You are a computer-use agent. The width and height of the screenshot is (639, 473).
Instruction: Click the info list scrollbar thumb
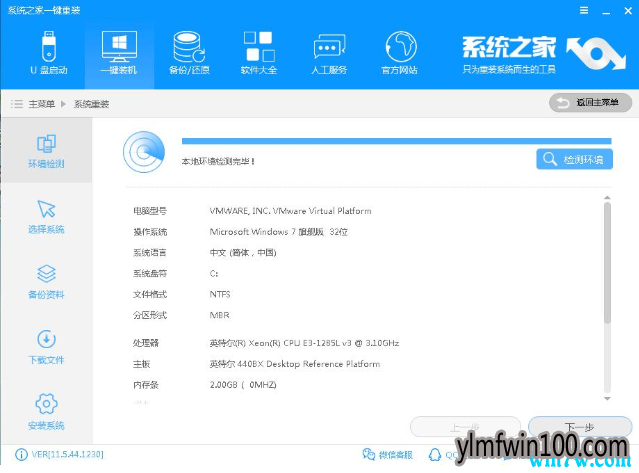coord(607,263)
